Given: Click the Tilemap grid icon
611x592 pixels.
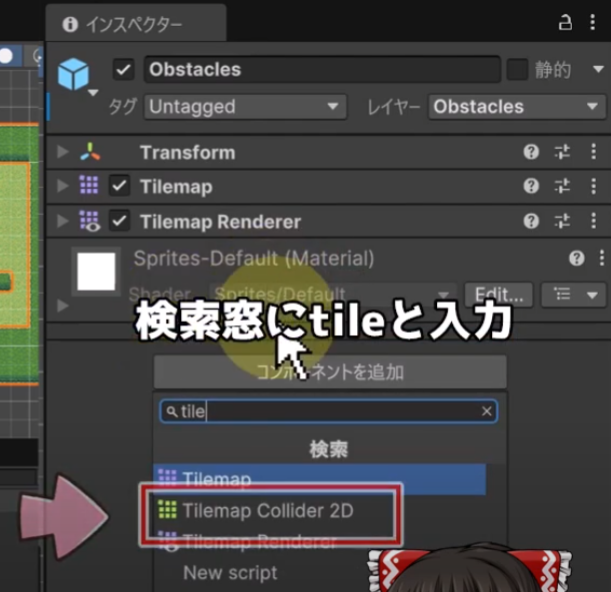Looking at the screenshot, I should [89, 185].
